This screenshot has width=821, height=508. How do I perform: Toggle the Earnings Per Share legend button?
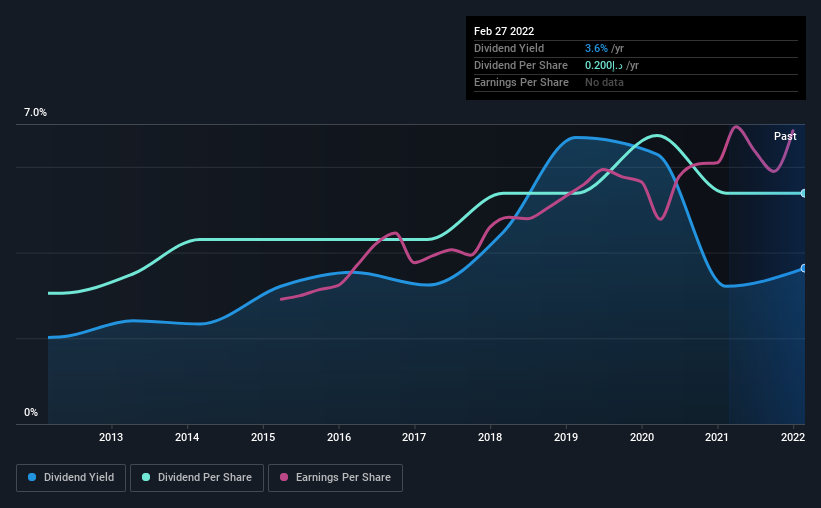click(x=336, y=478)
